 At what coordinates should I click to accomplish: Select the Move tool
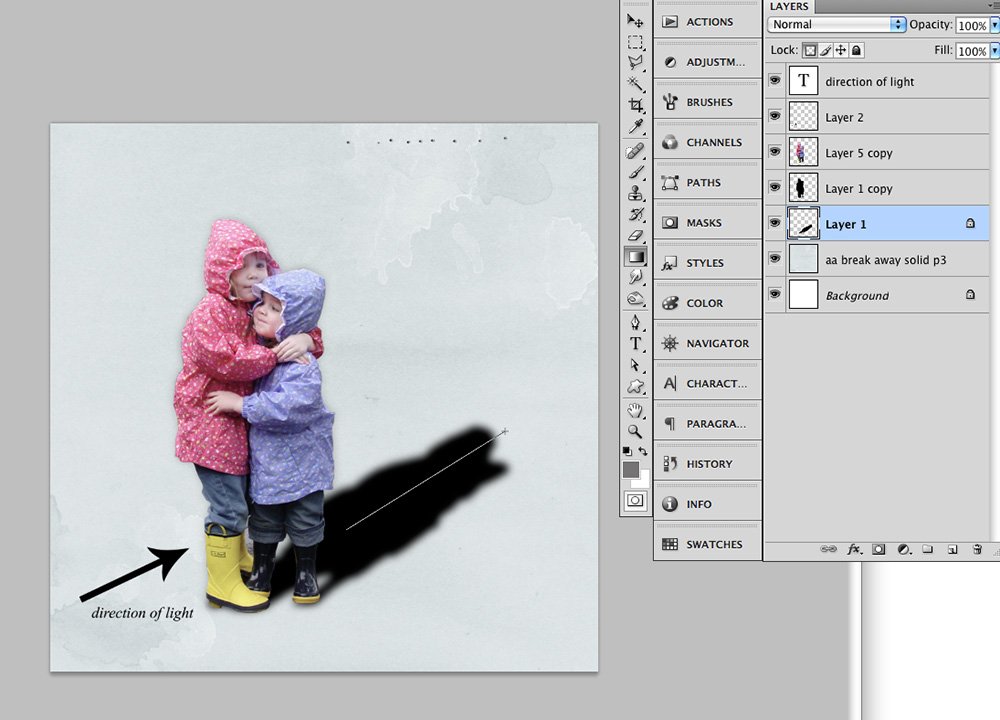[x=635, y=20]
